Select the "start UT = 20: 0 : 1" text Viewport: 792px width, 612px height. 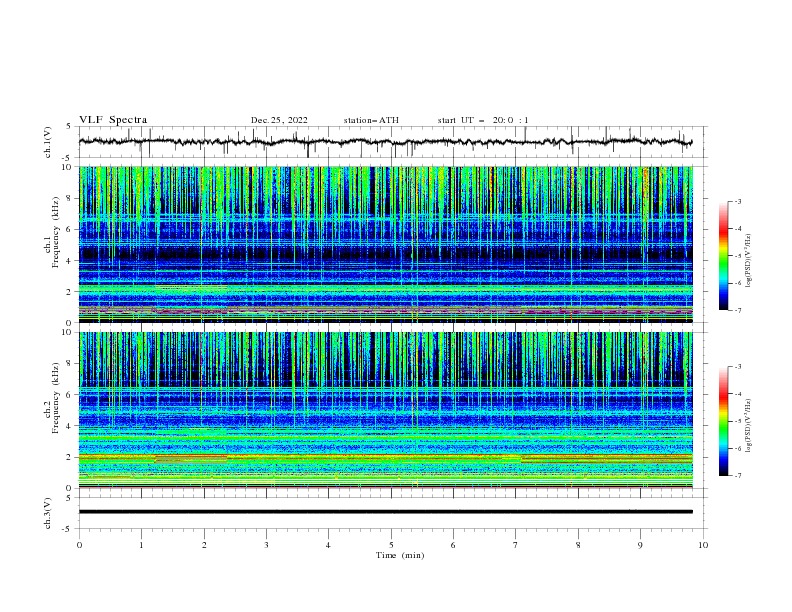pos(483,120)
